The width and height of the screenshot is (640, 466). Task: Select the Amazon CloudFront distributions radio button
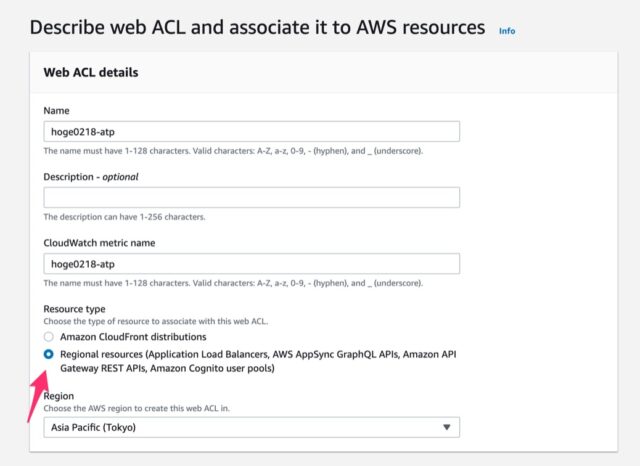click(x=49, y=337)
